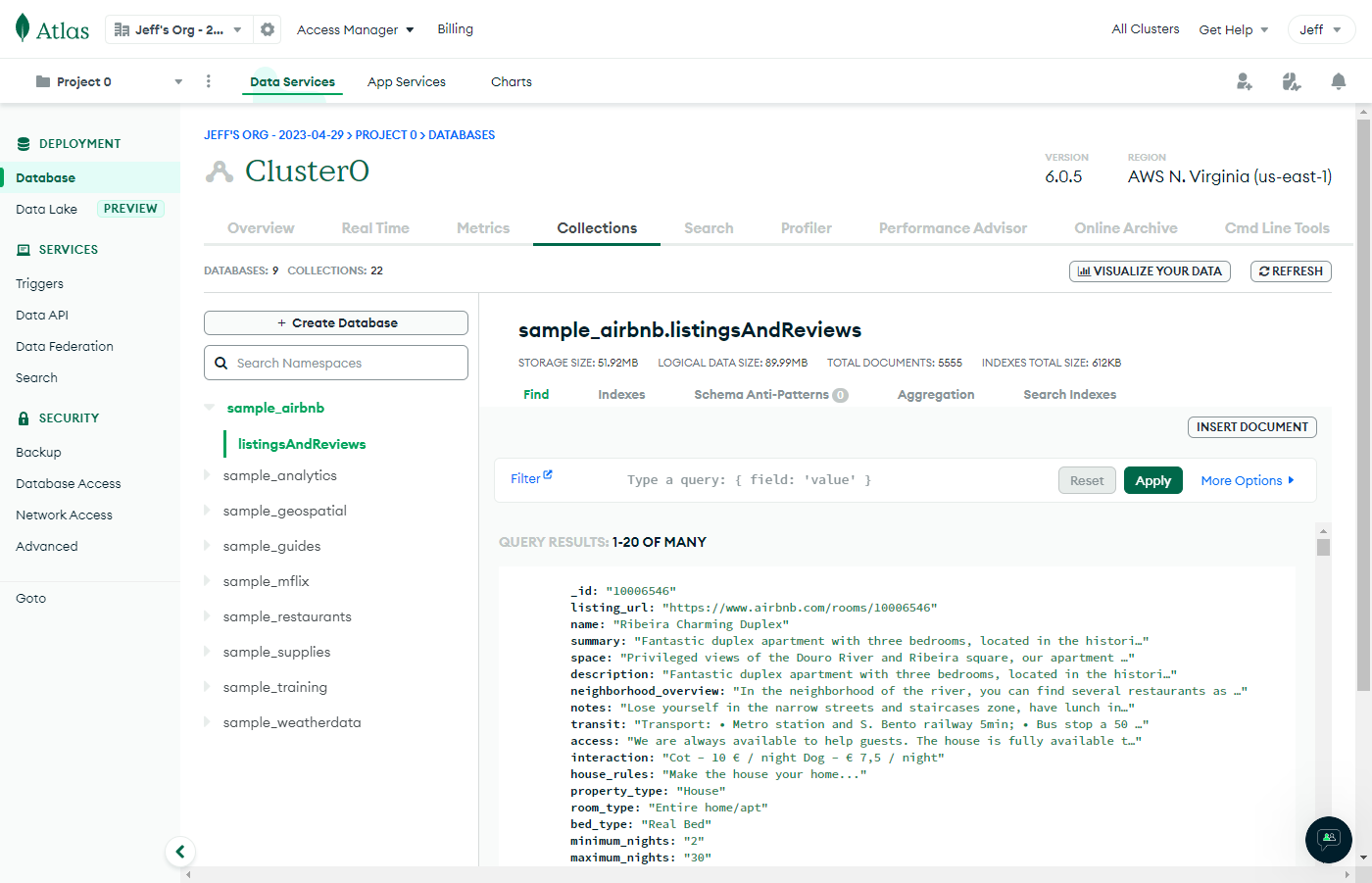Open organization settings gear icon
This screenshot has height=883, width=1372.
coord(268,29)
